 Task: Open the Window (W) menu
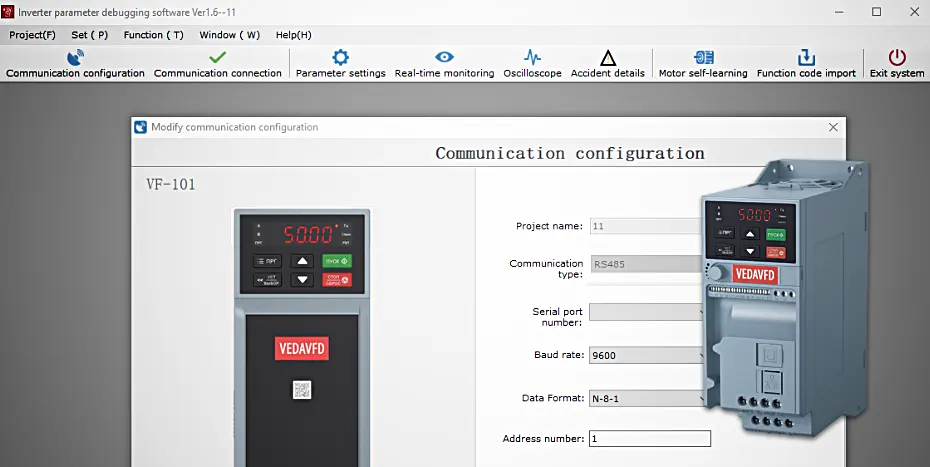(230, 35)
